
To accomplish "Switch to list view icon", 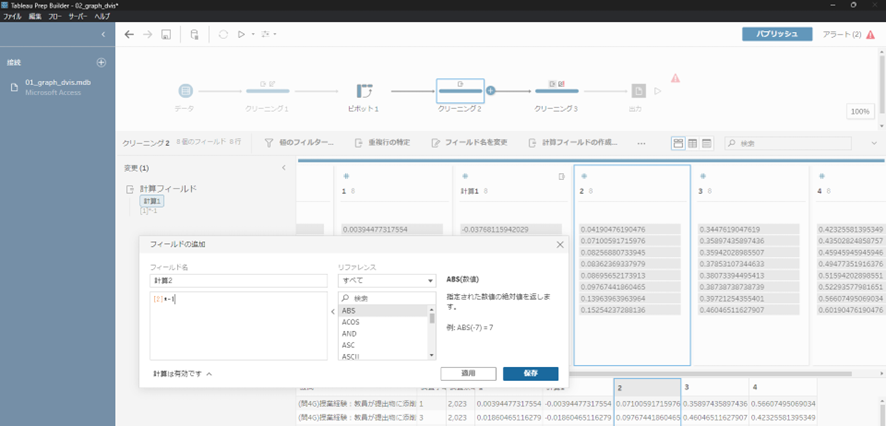I will (706, 144).
